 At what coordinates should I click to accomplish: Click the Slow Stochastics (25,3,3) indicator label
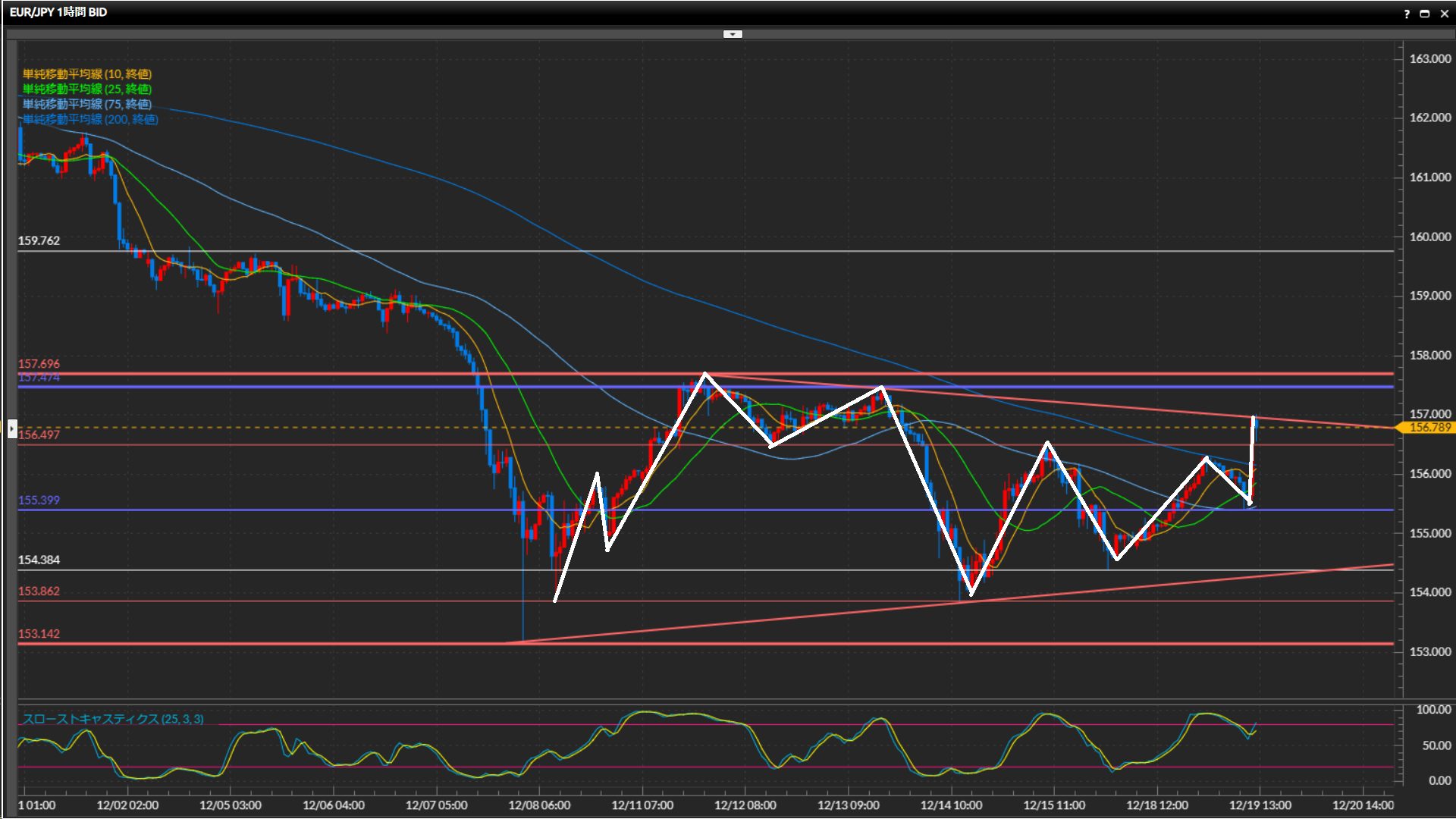[112, 719]
